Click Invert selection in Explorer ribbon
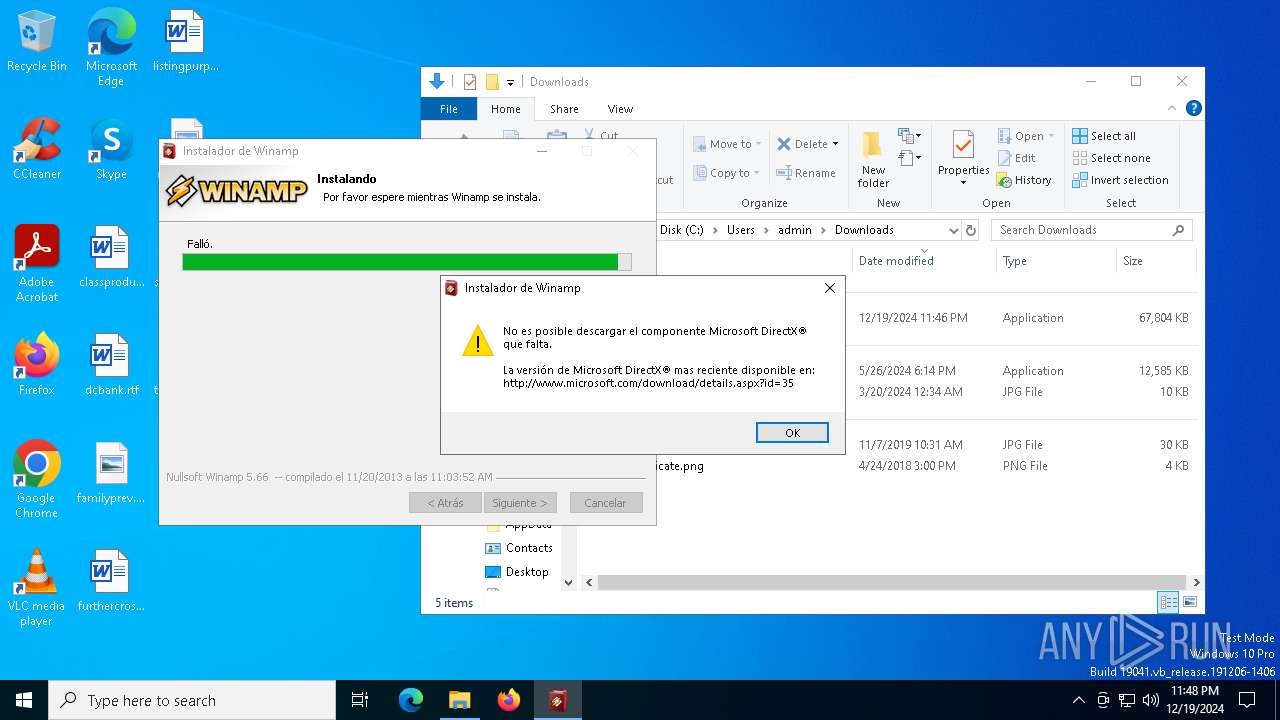Image resolution: width=1280 pixels, height=720 pixels. point(1120,180)
